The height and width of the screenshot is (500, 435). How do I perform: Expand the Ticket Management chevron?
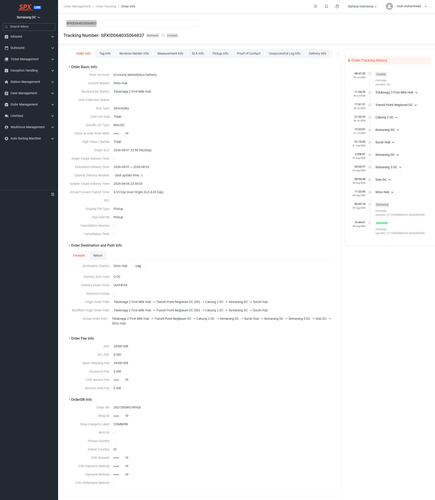coord(52,59)
